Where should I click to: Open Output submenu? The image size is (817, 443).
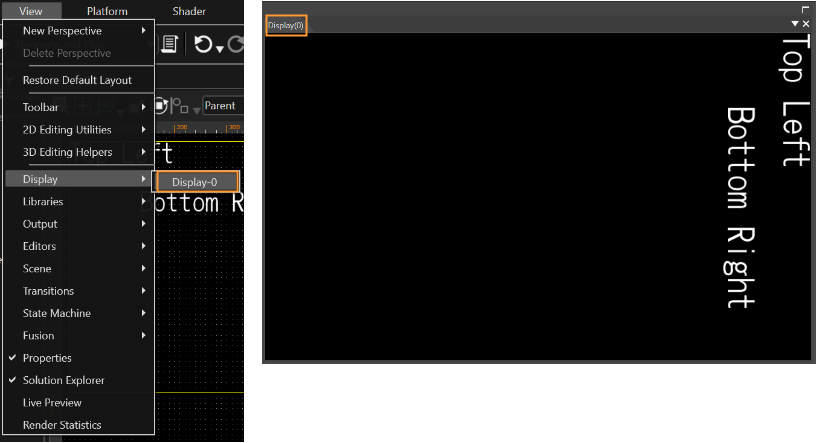coord(79,224)
